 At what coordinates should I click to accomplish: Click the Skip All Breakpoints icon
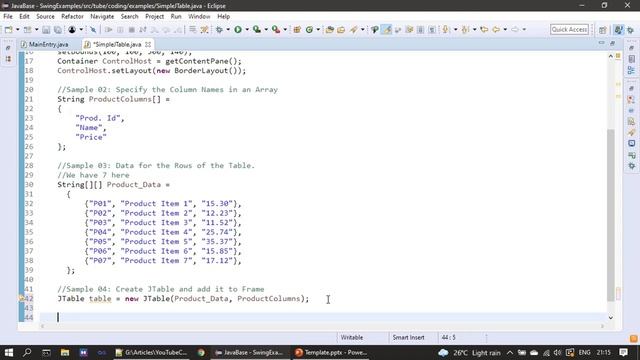pos(93,29)
